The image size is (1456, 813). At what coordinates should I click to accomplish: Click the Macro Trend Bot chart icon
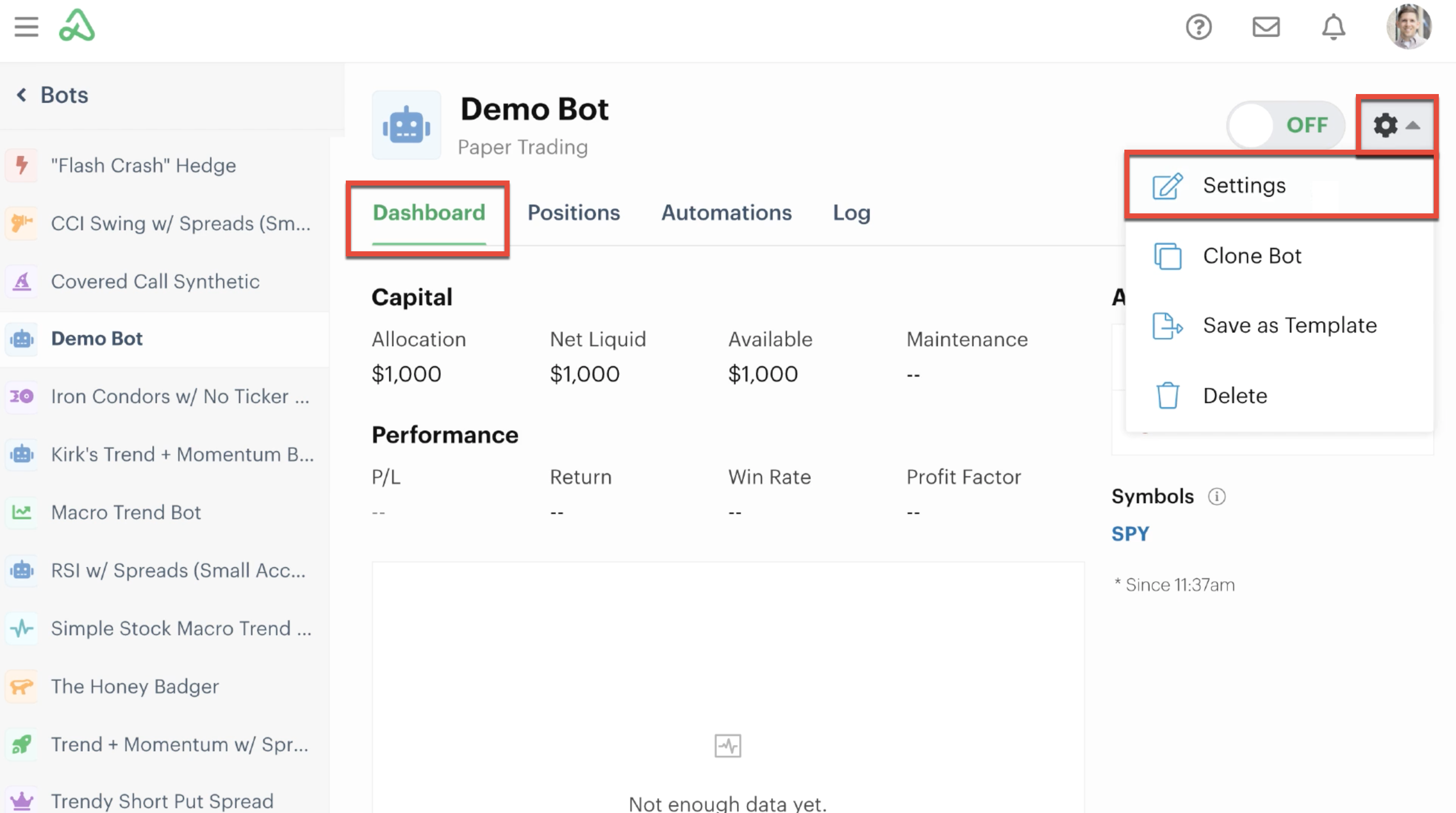pos(21,512)
